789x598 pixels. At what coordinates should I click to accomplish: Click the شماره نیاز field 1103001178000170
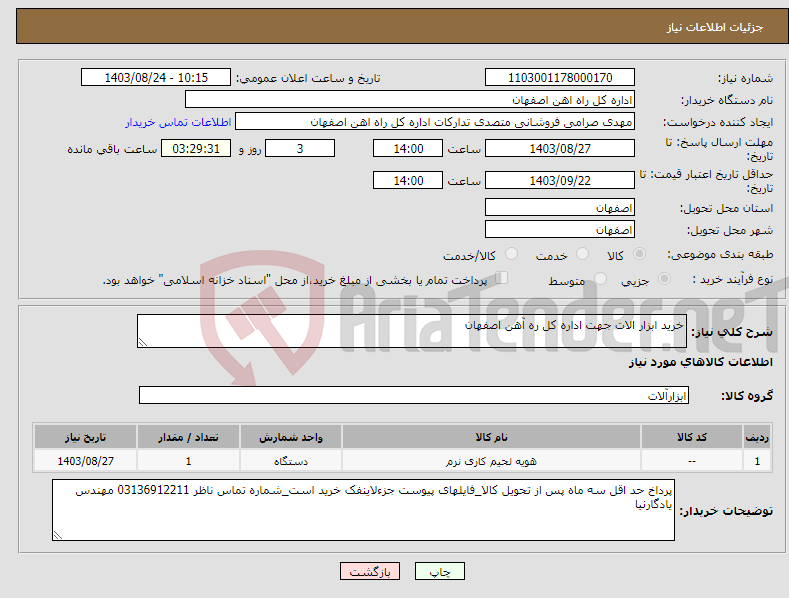point(560,78)
